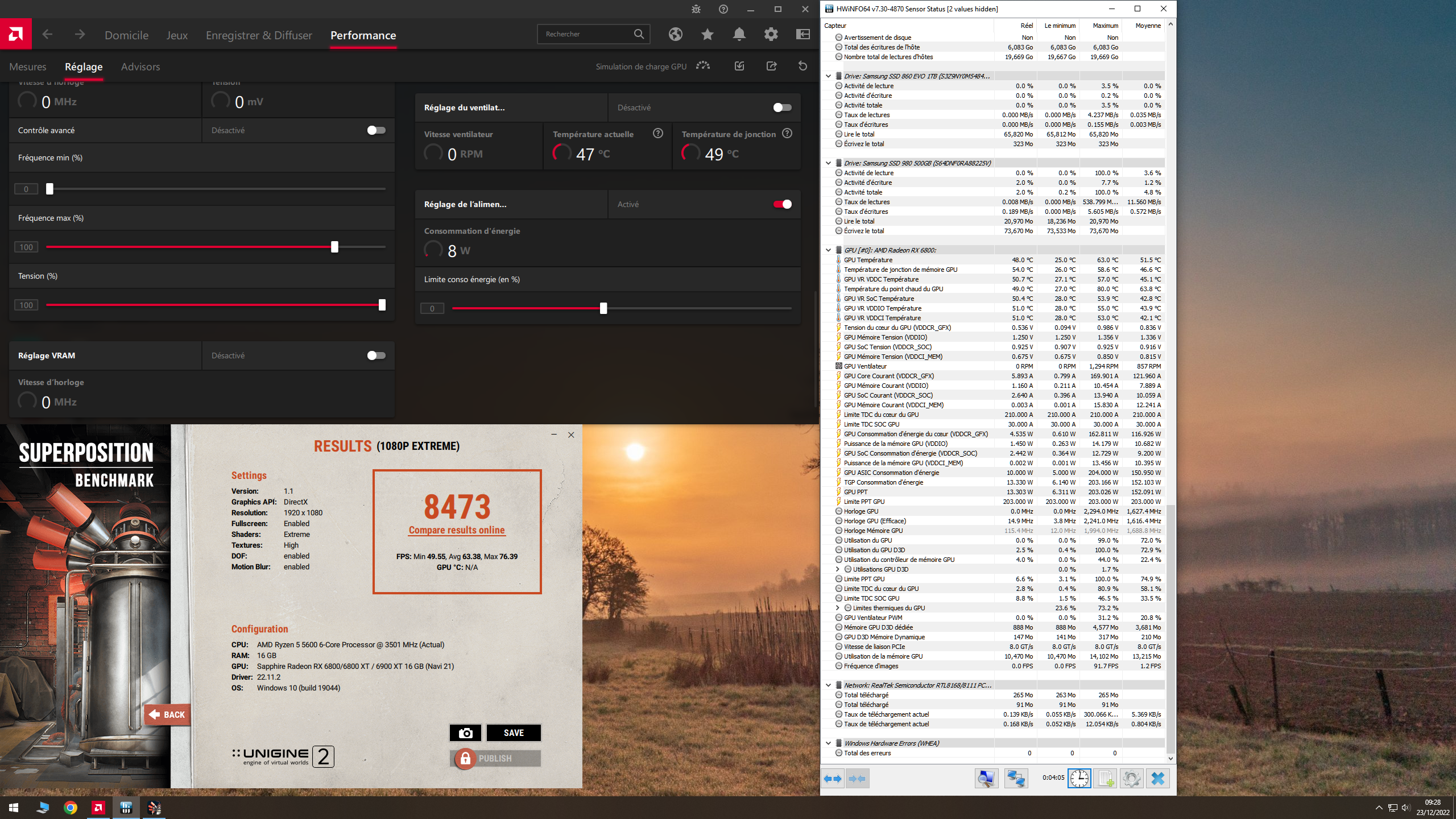Go forward using AMD Software's forward arrow

pyautogui.click(x=80, y=34)
